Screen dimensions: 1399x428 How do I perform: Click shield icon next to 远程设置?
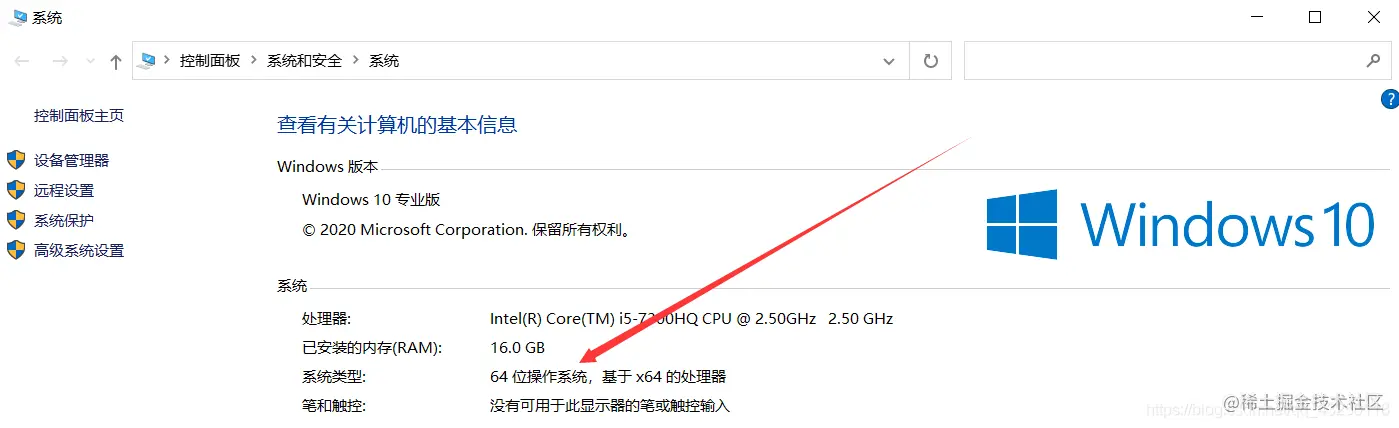(16, 190)
